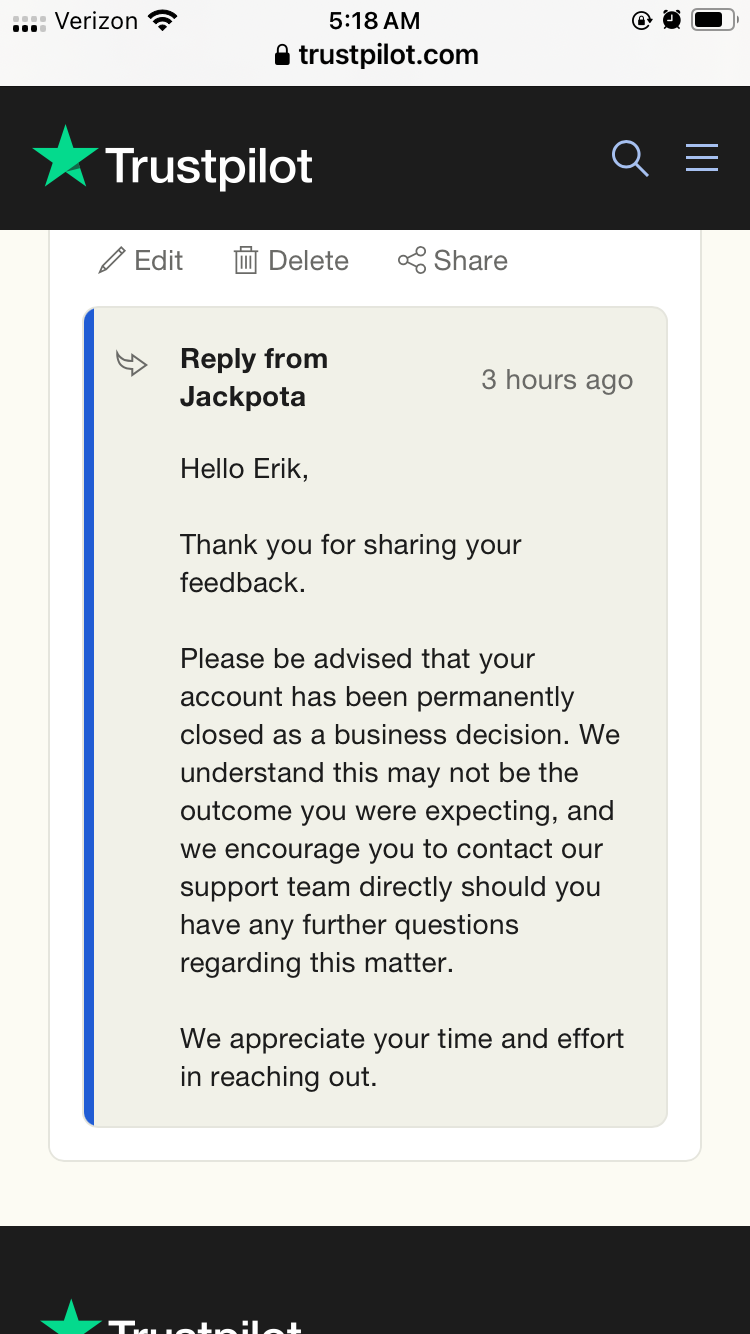Click the footer Trustpilot logo
The width and height of the screenshot is (750, 1334).
coord(170,1318)
